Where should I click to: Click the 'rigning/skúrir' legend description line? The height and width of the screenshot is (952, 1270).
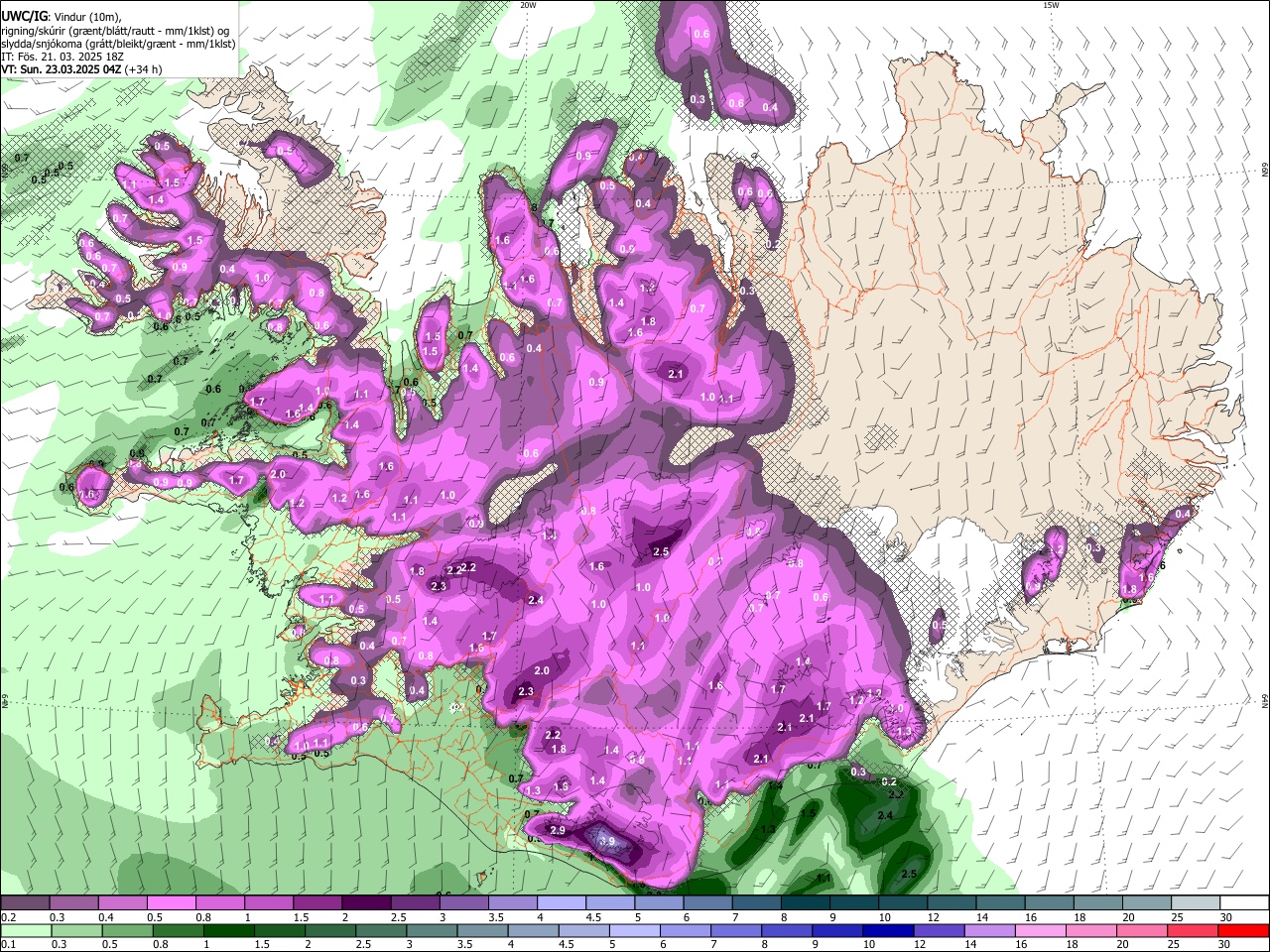pos(113,31)
